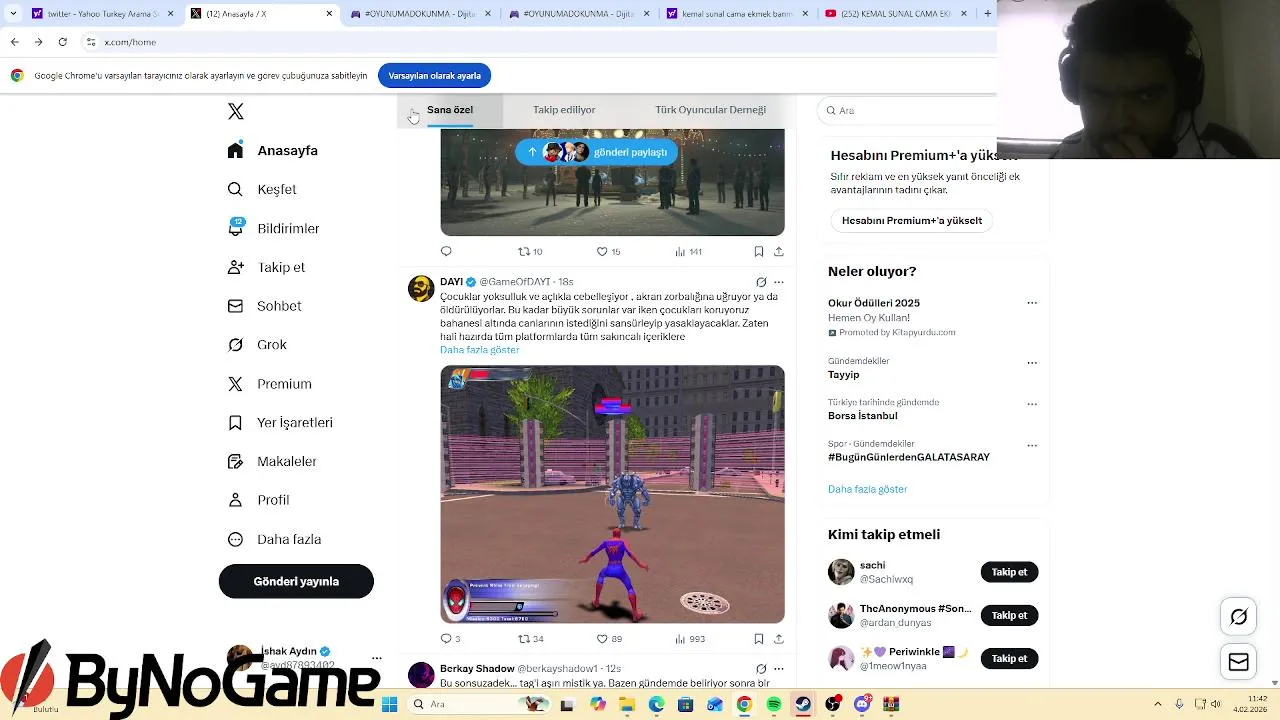Open Sohbet messages

(264, 306)
